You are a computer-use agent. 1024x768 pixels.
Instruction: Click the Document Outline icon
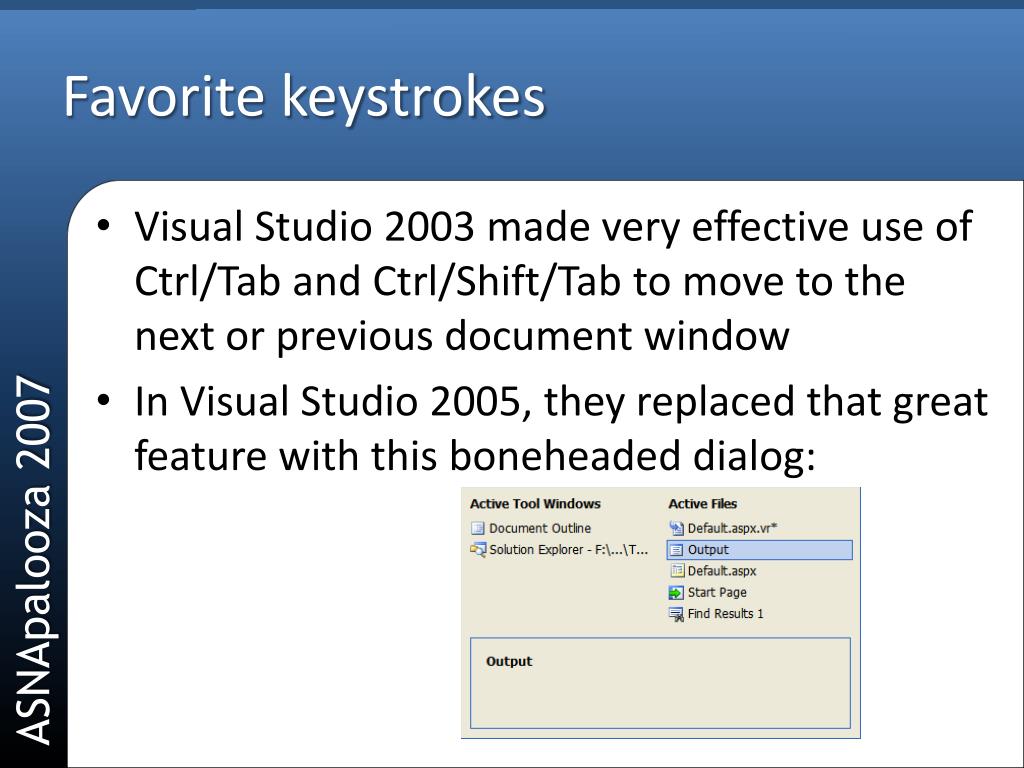coord(477,528)
